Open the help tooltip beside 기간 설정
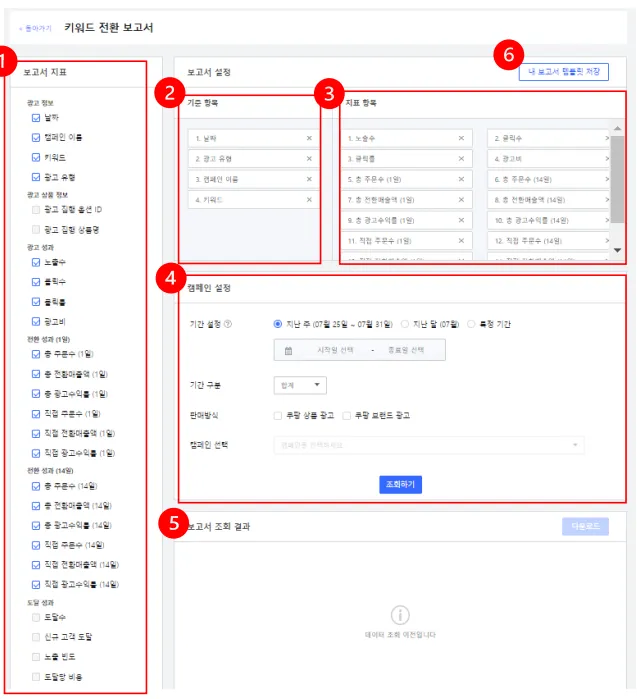This screenshot has height=699, width=637. (227, 324)
